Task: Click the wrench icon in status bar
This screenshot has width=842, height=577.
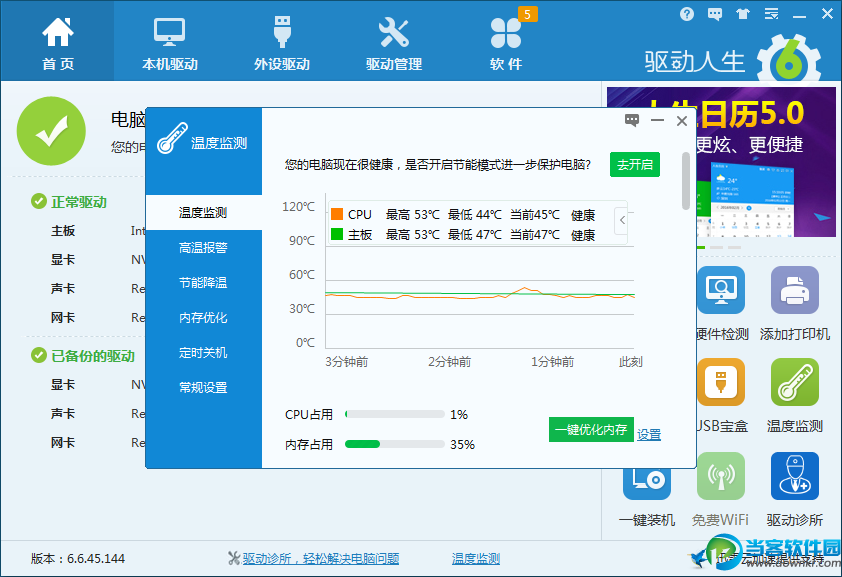Action: [234, 559]
